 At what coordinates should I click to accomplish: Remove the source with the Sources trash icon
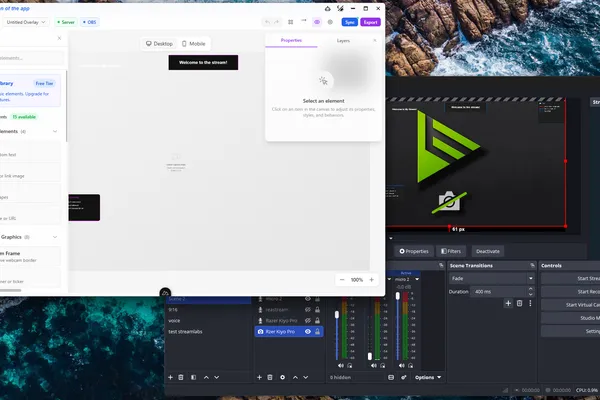270,377
